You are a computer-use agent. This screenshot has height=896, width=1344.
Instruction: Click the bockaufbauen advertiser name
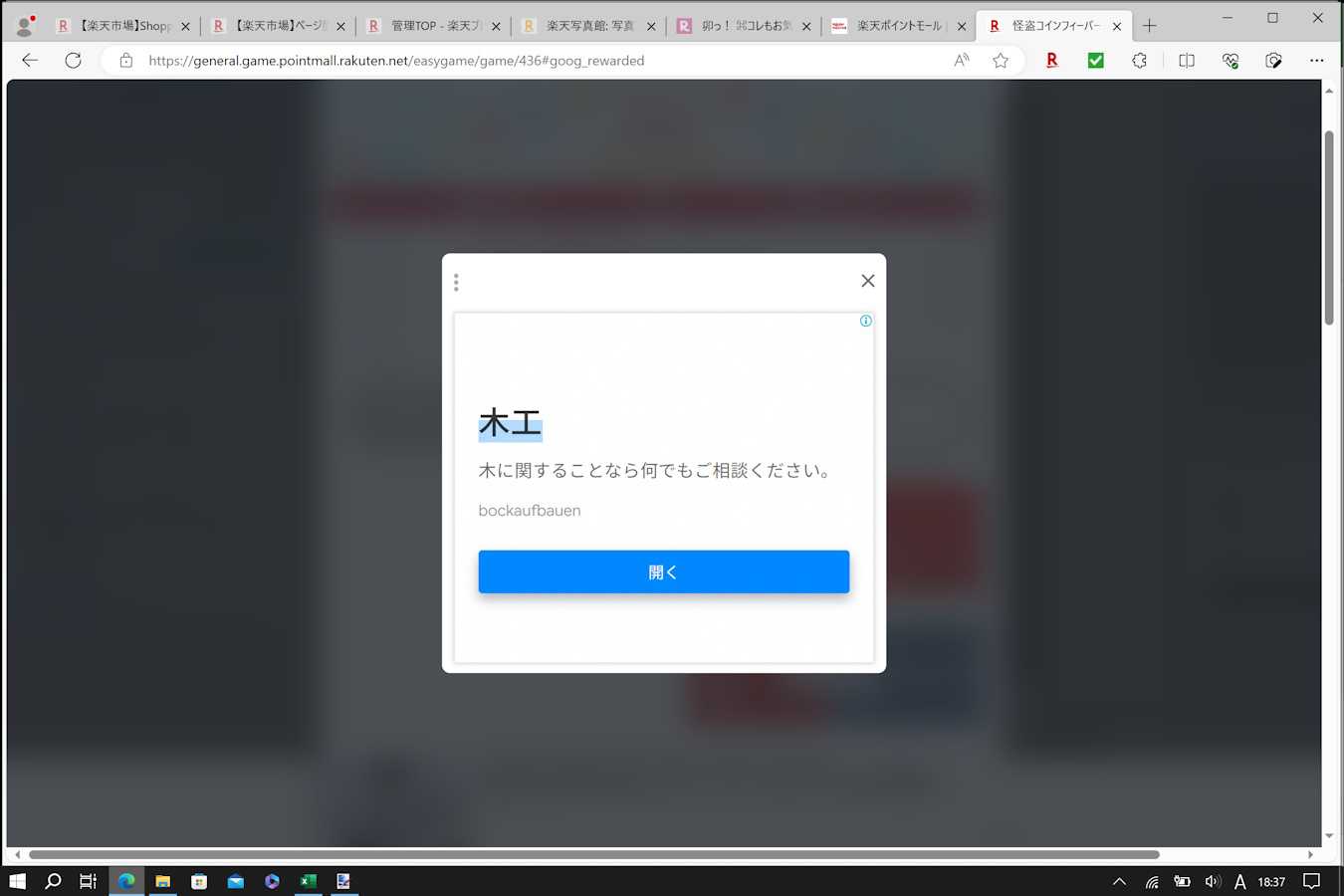click(530, 511)
